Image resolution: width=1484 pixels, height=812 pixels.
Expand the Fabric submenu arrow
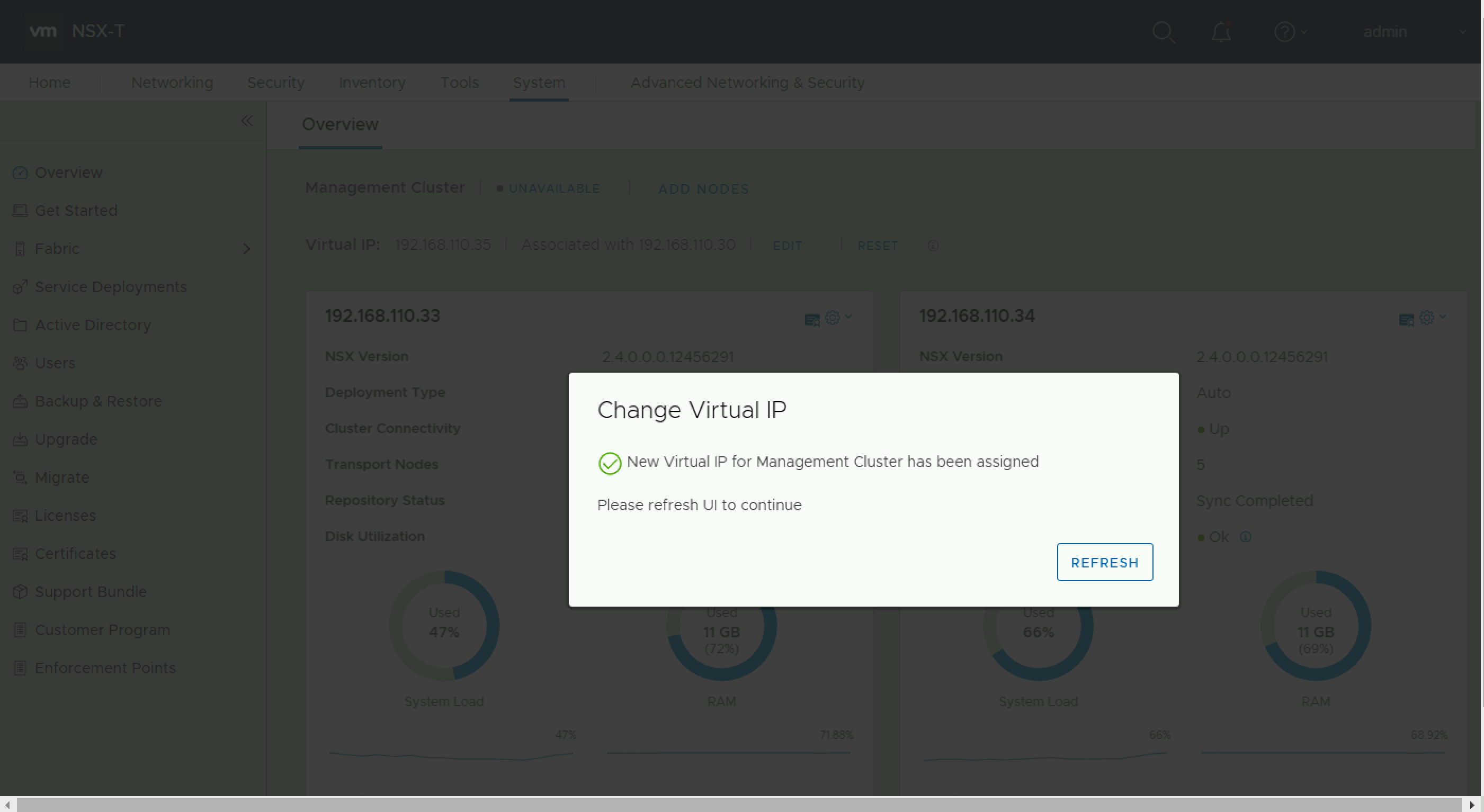pos(247,249)
